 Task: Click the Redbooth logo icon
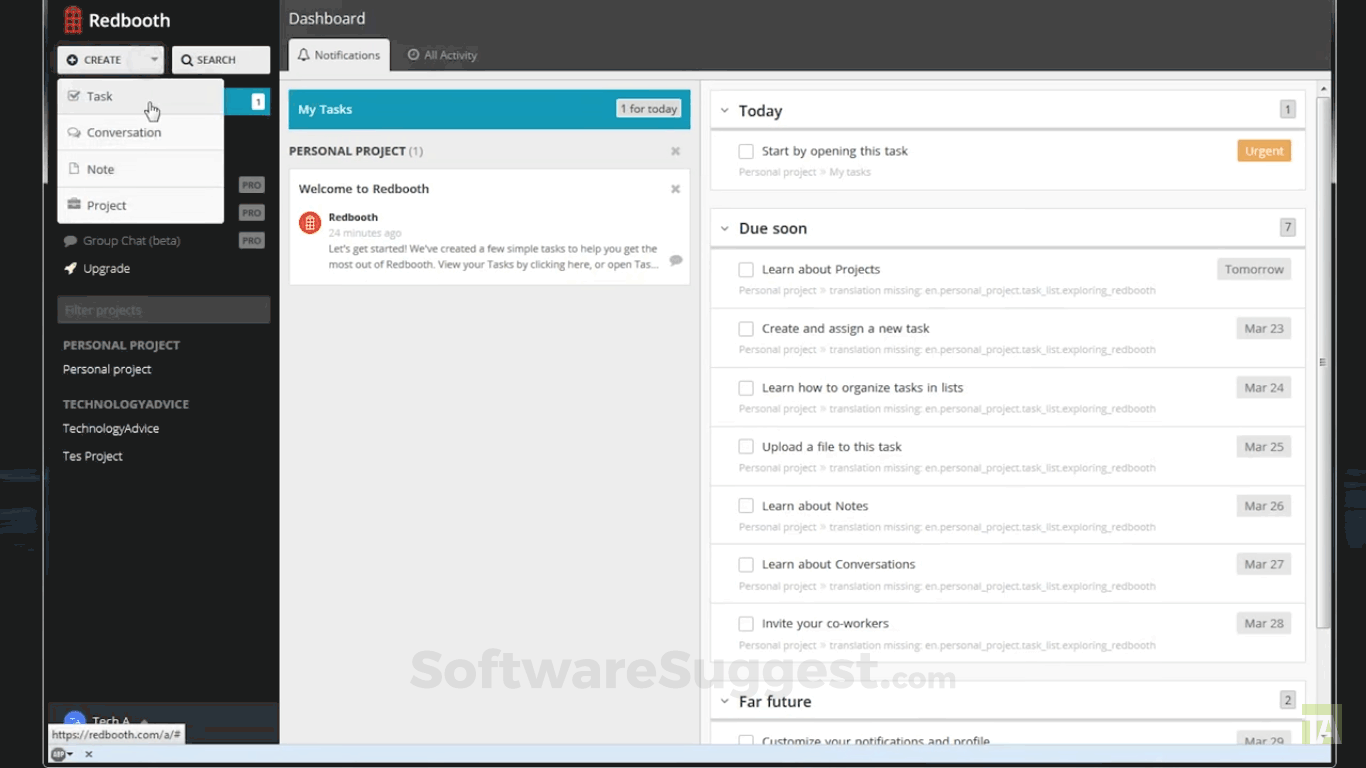click(73, 20)
